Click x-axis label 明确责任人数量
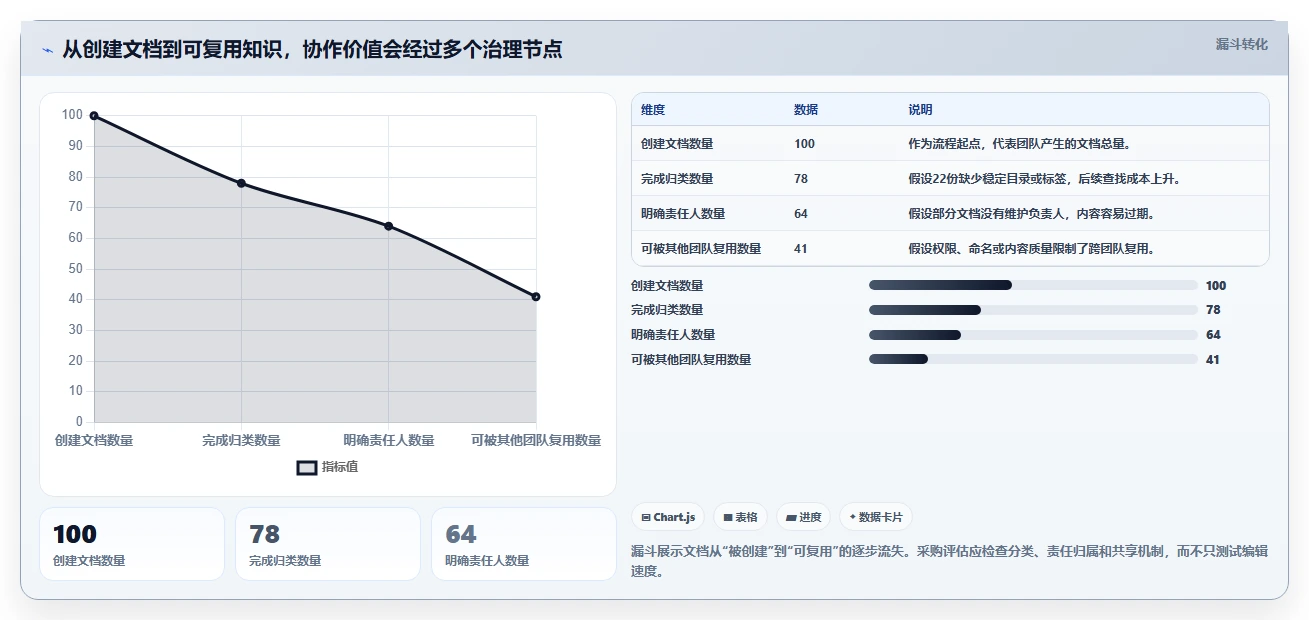 (389, 440)
